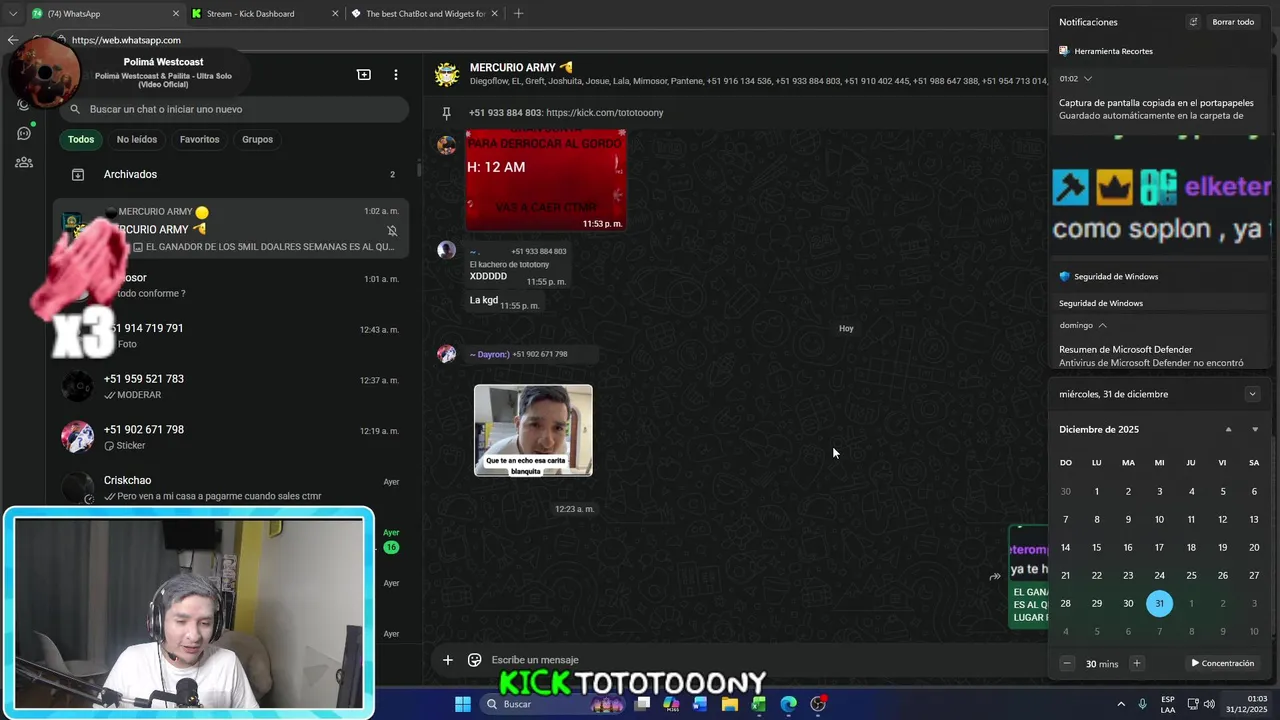Screen dimensions: 1280x720
Task: Open notification settings icon beside Borrar todo
Action: 1193,22
